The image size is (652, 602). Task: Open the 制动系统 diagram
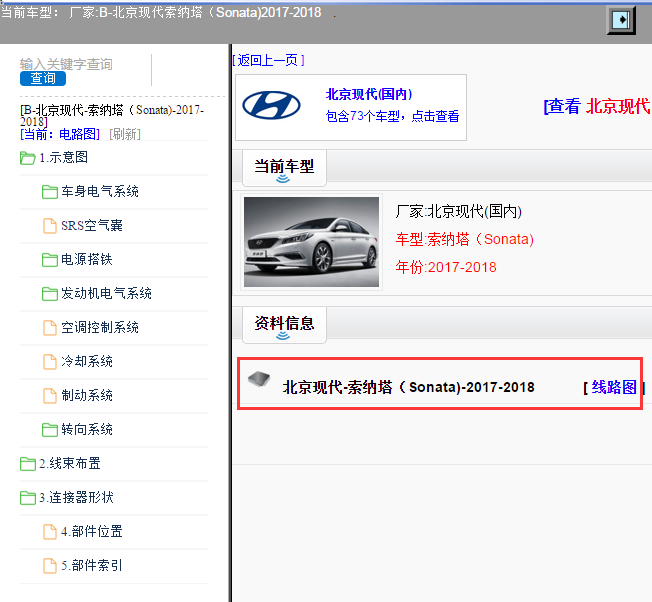(x=86, y=395)
